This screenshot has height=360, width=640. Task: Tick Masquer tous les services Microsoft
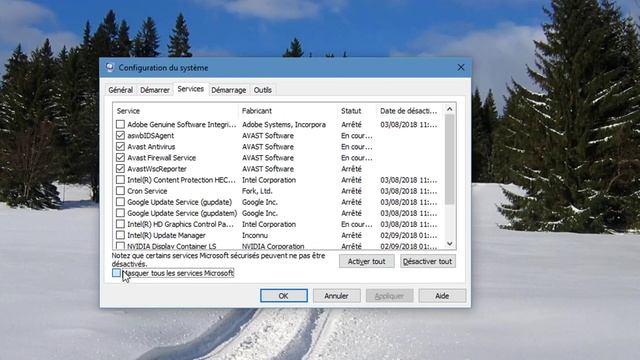116,273
